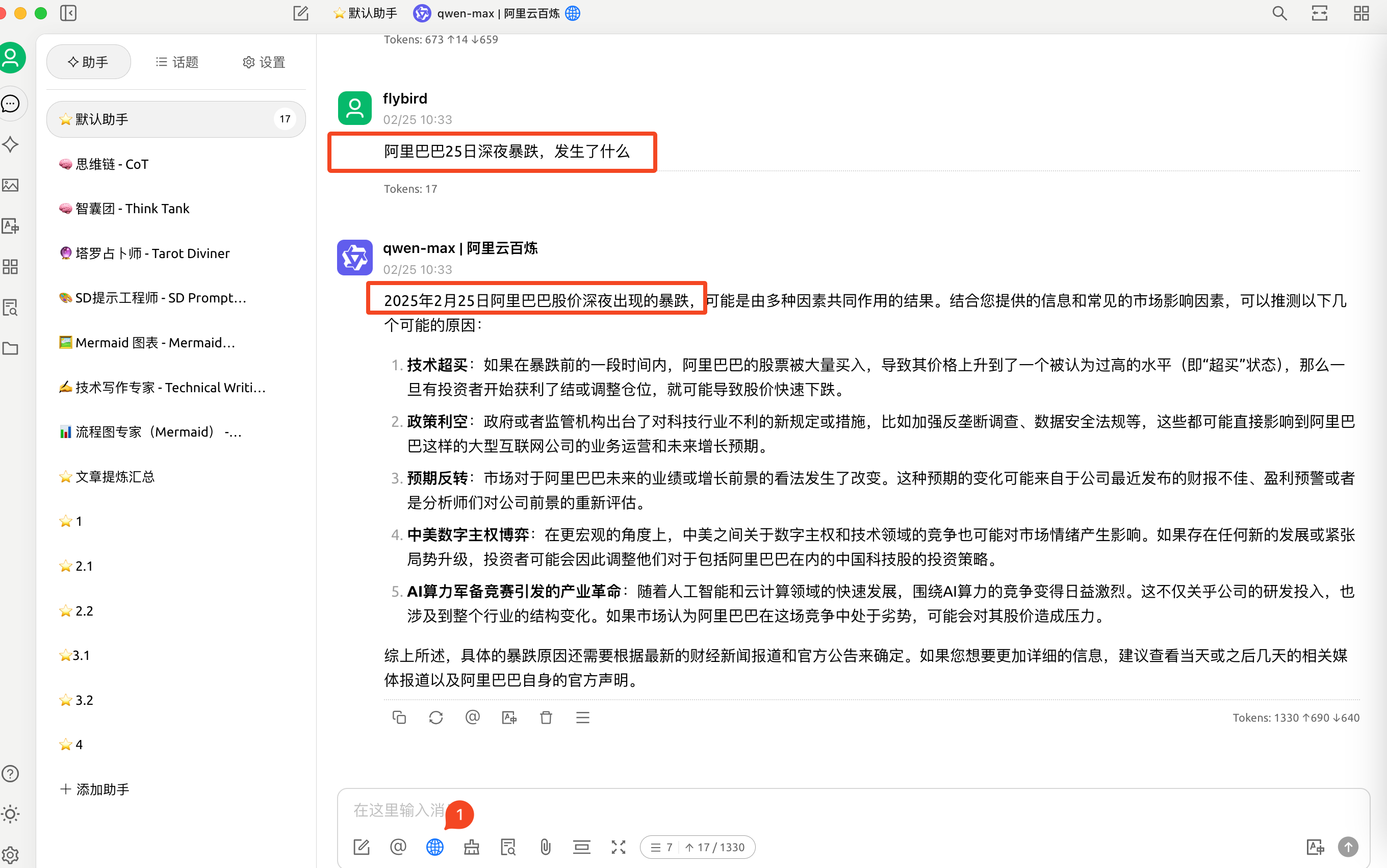
Task: Regenerate the qwen-max response
Action: click(435, 717)
